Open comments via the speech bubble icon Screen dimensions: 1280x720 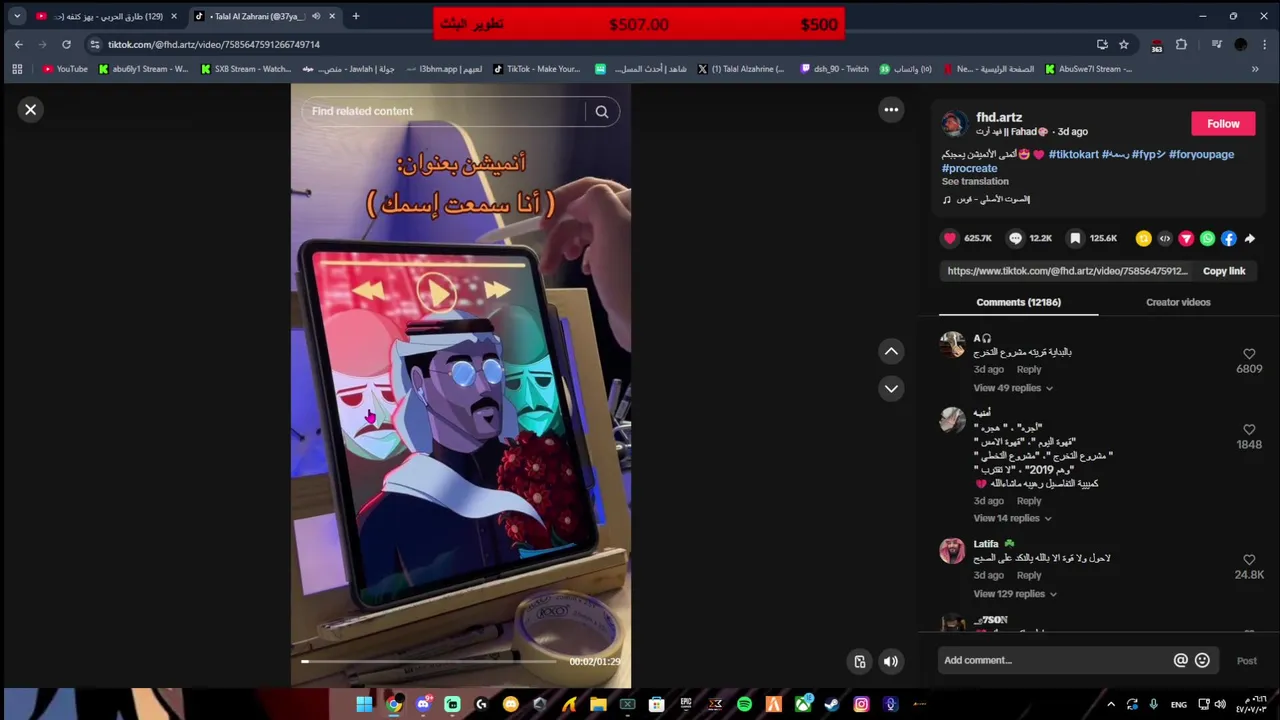[x=1015, y=238]
